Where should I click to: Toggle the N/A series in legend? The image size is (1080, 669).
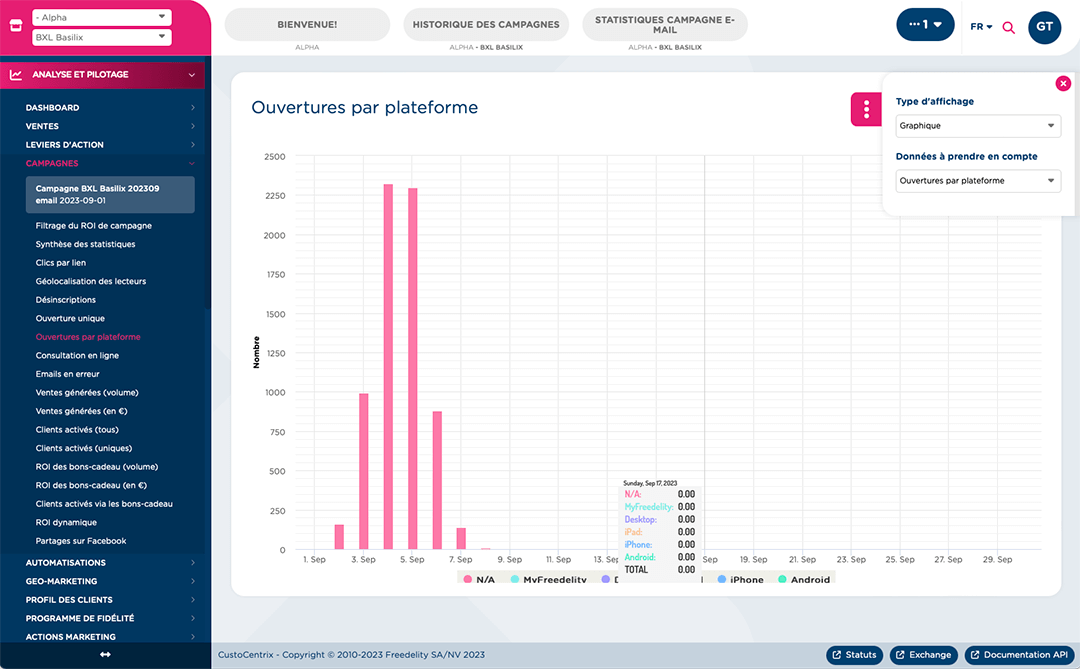click(478, 580)
